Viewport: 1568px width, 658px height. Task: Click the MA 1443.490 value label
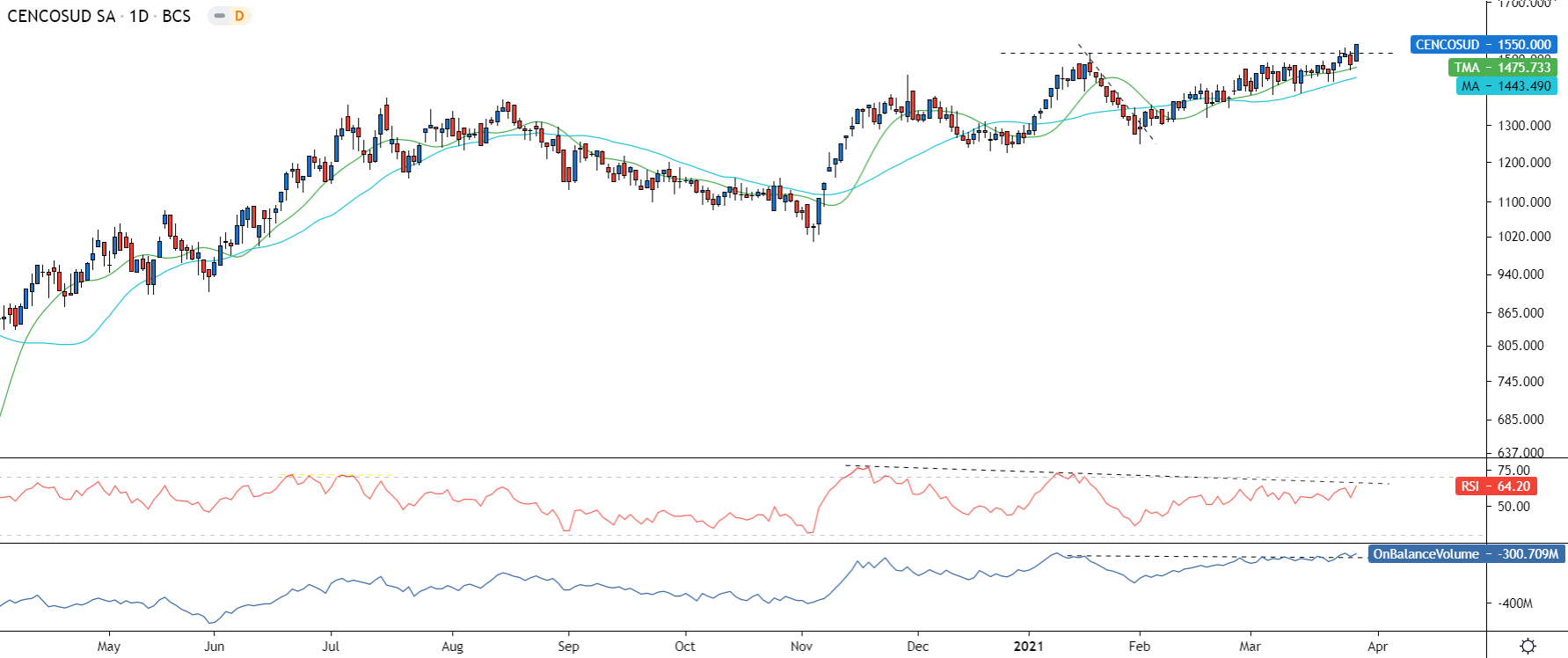pyautogui.click(x=1506, y=86)
